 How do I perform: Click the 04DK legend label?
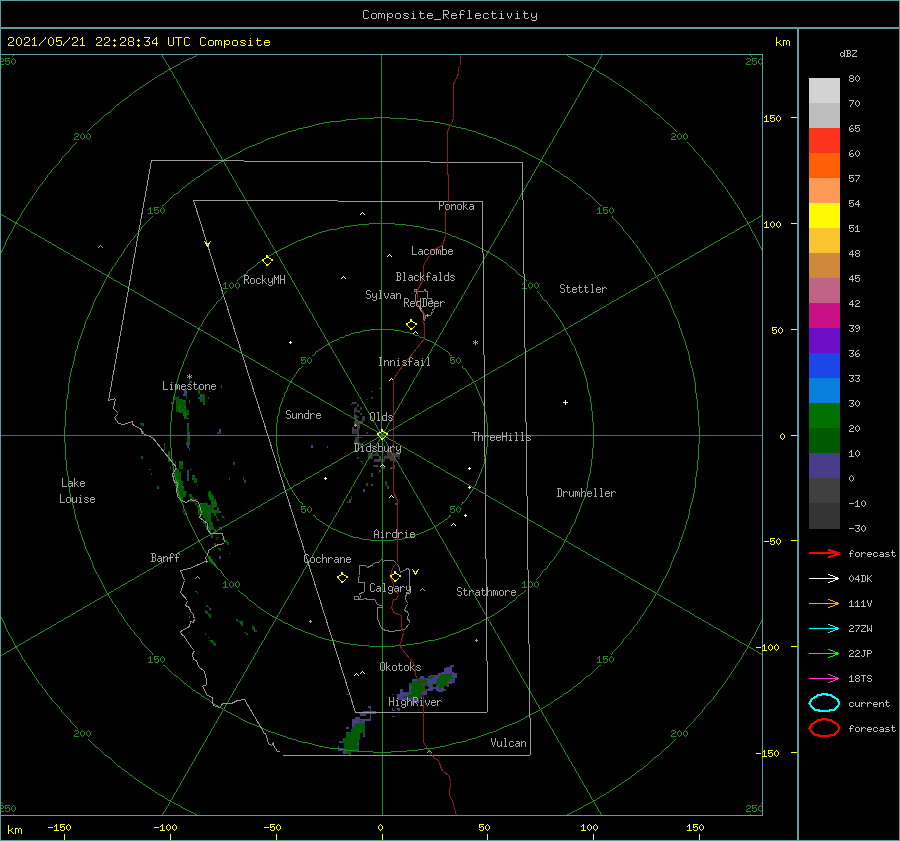[860, 579]
